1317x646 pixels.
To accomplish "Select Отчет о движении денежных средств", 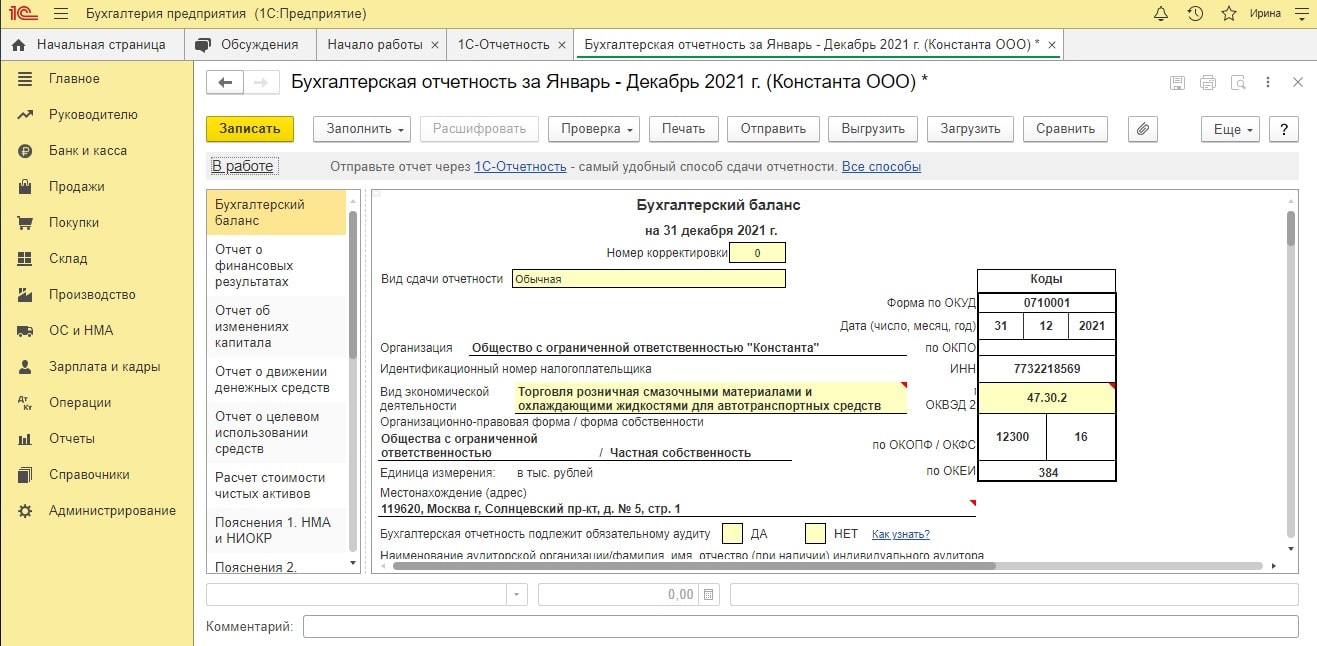I will point(276,378).
